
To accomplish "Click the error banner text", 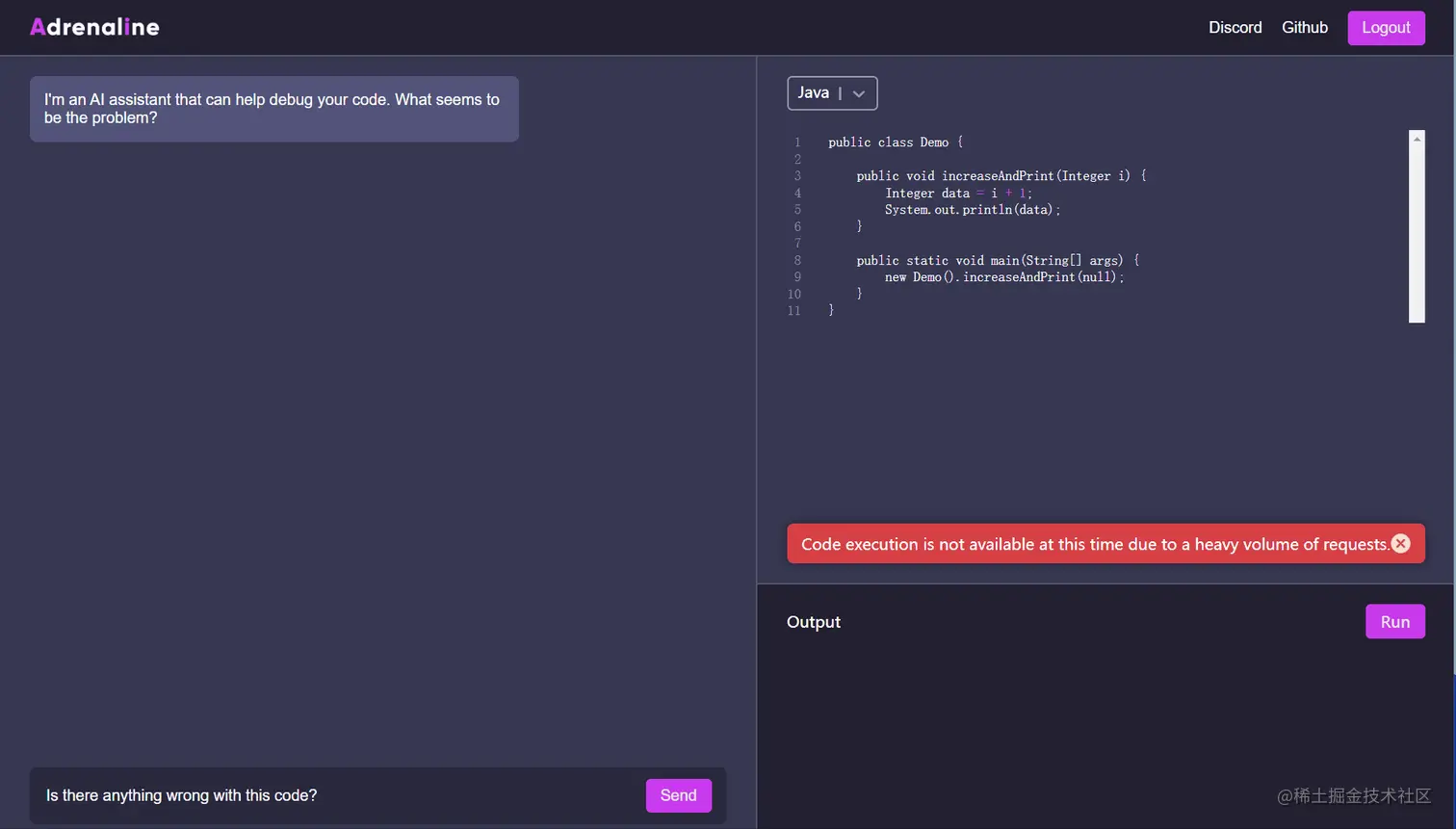I will pos(1095,544).
